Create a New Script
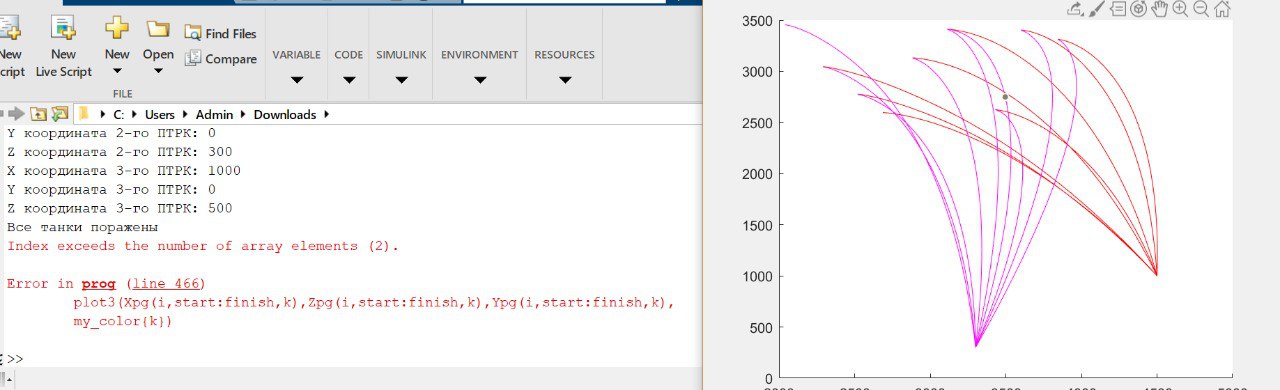 [11, 45]
